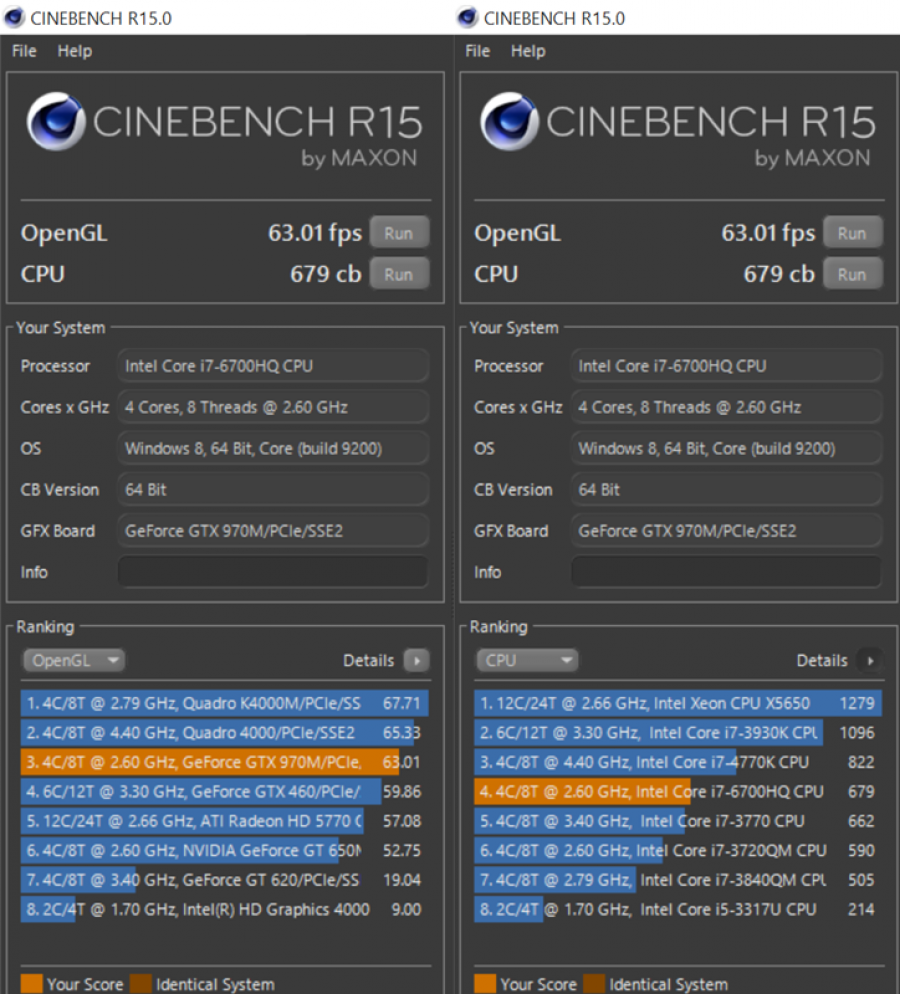Click the Your Score orange swatch in left window
900x994 pixels.
pos(31,984)
